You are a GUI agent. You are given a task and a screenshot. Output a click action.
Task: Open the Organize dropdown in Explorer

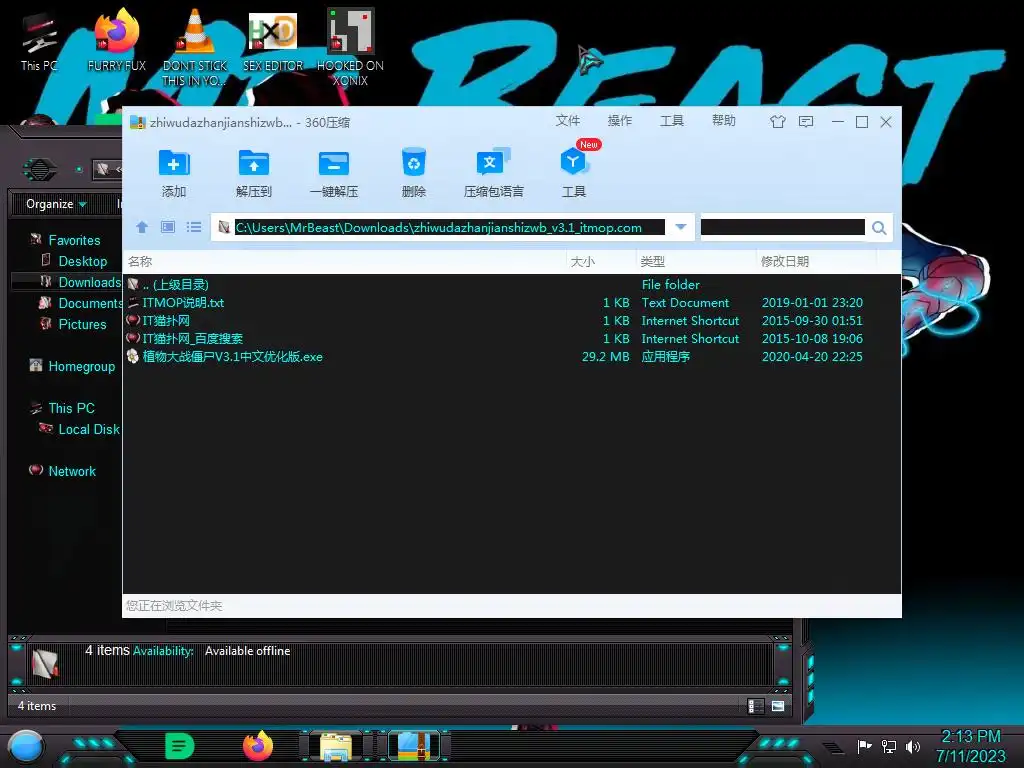(56, 204)
